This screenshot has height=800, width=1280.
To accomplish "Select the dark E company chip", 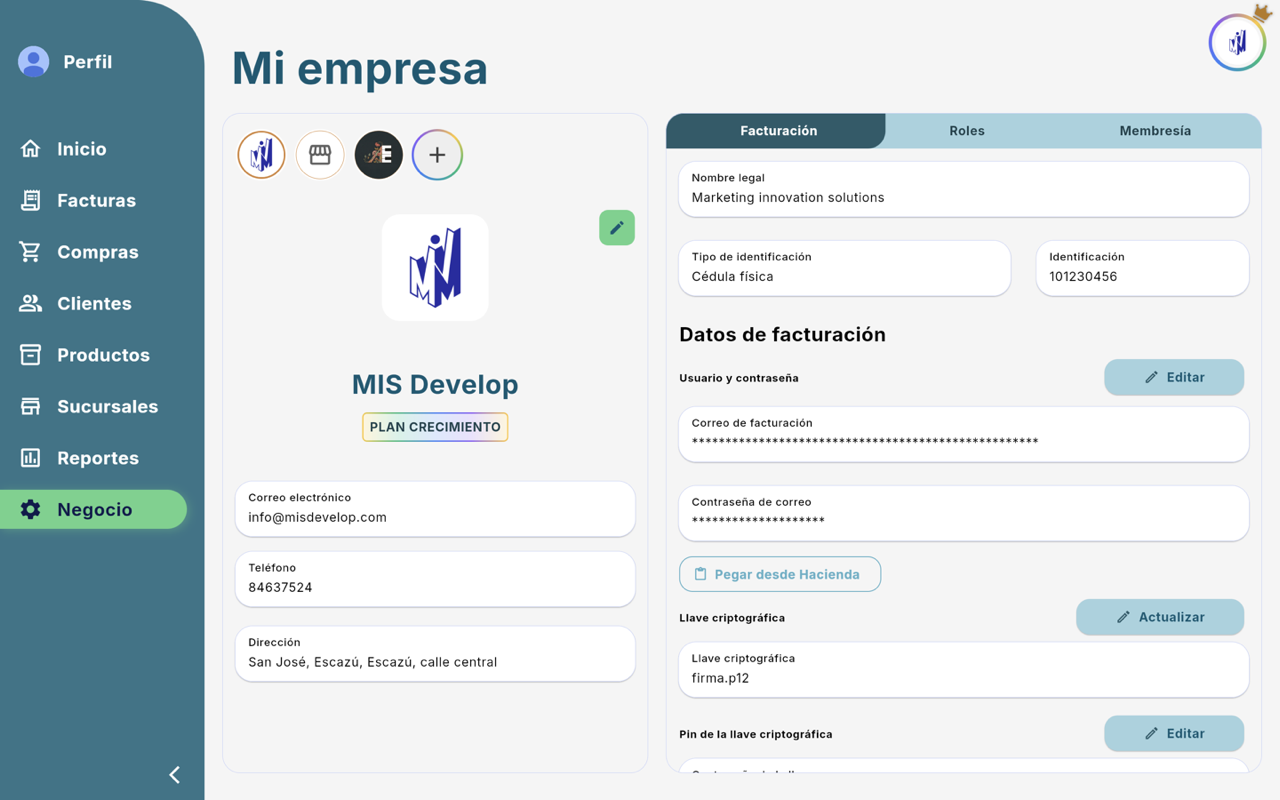I will [x=379, y=155].
